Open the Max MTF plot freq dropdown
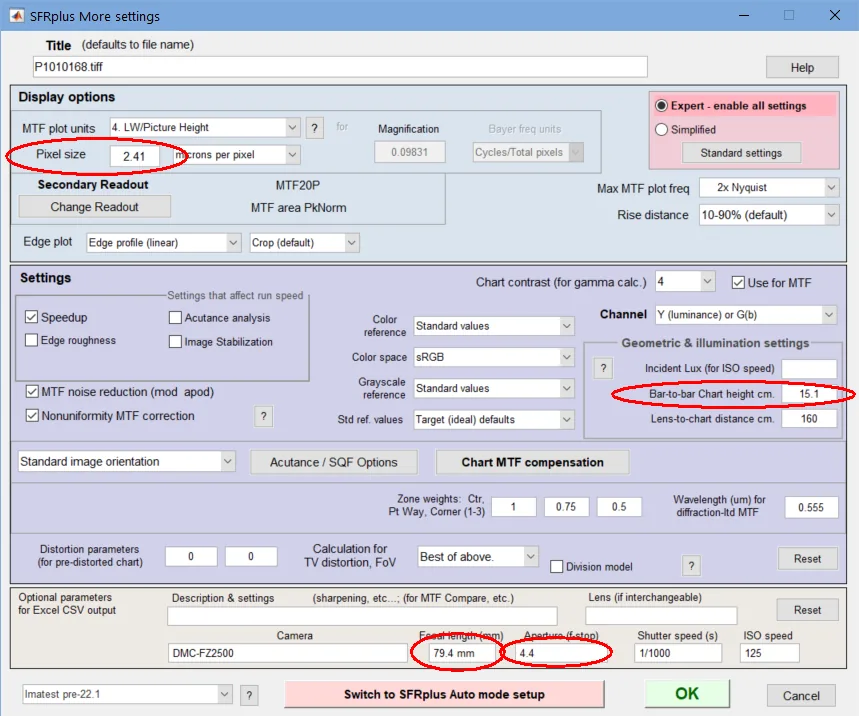 [769, 187]
